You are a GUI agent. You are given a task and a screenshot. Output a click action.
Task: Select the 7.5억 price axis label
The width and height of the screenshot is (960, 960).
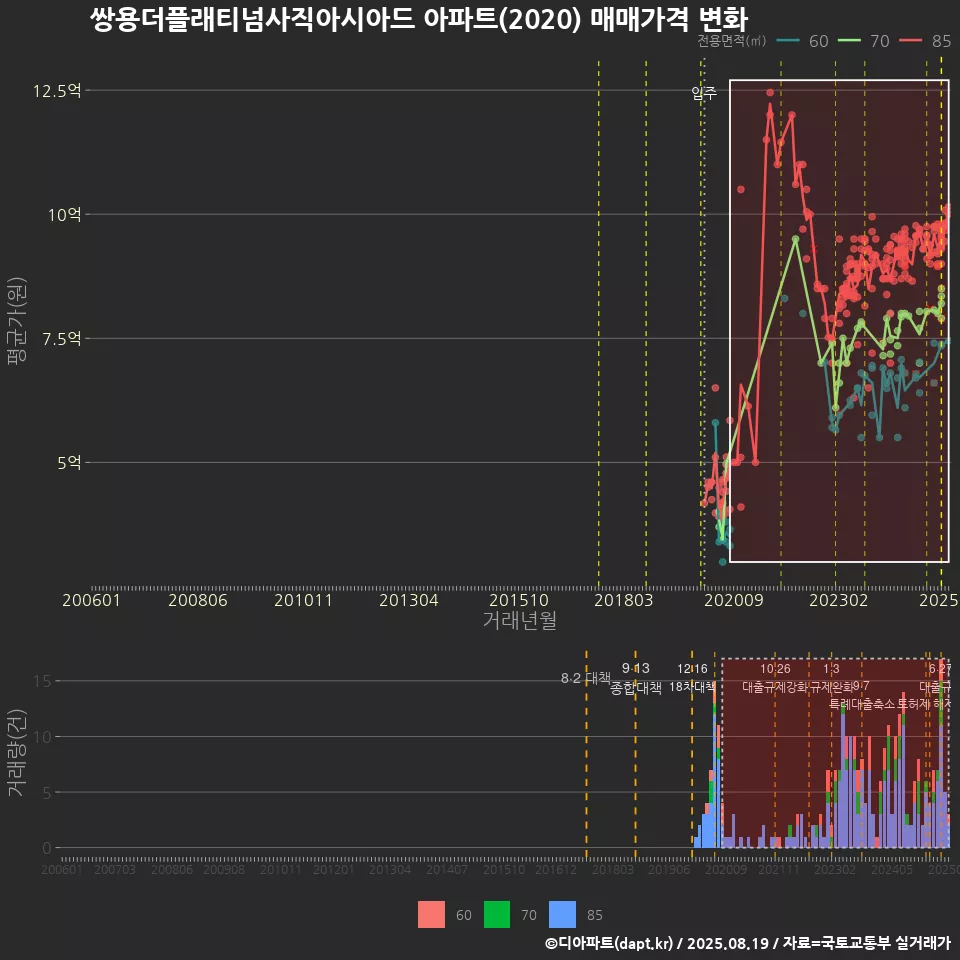click(62, 339)
